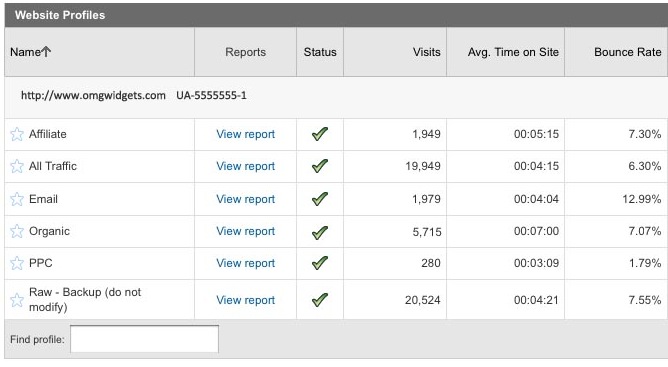The width and height of the screenshot is (668, 367).
Task: Star the Organic profile
Action: pyautogui.click(x=17, y=231)
